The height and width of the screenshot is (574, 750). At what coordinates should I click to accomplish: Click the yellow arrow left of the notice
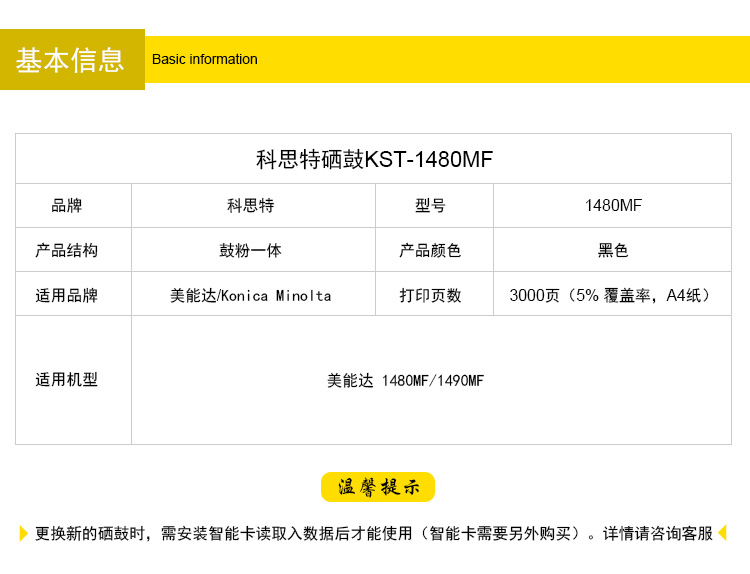[x=24, y=533]
